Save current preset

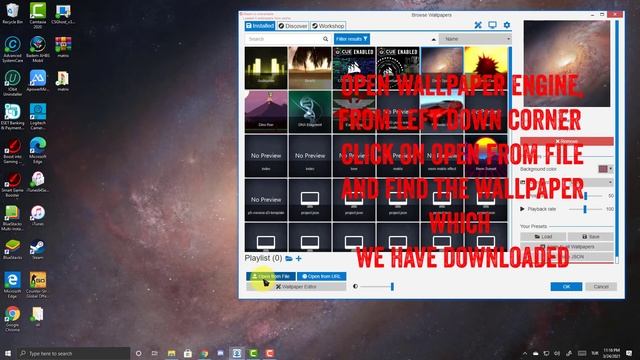coord(591,236)
